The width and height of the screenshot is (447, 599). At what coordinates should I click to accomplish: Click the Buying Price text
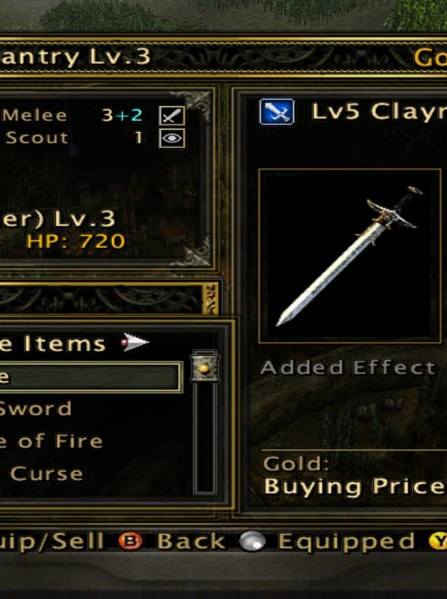355,487
